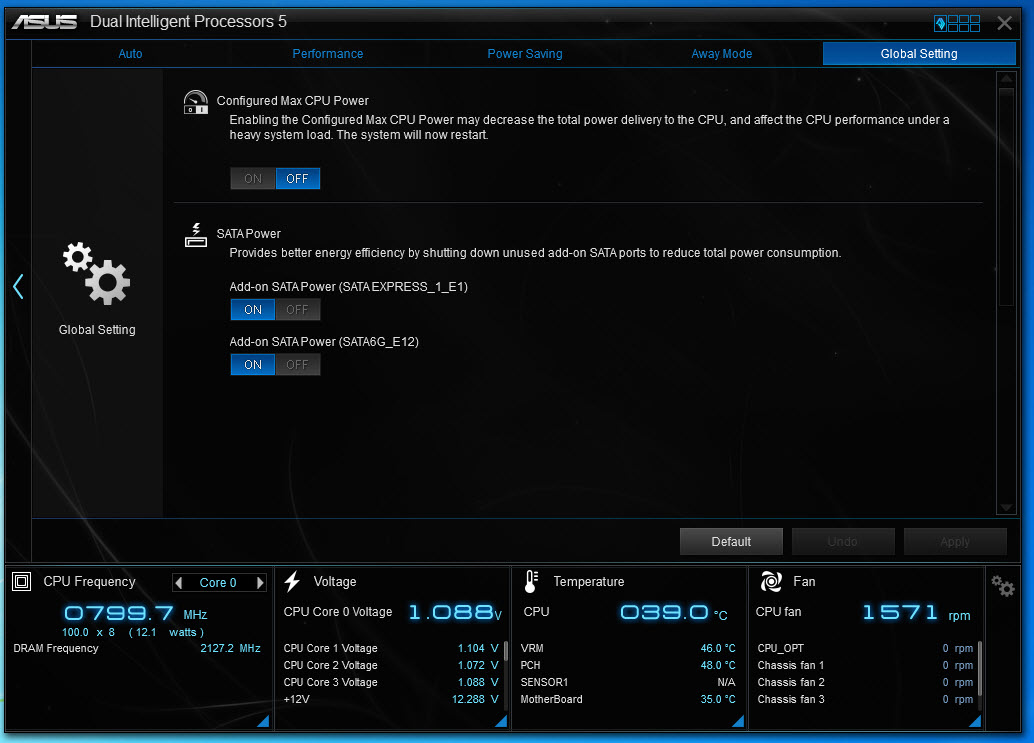Turn OFF SATAEXPRESS_1_E1 add-on SATA power
1034x743 pixels.
(x=297, y=310)
